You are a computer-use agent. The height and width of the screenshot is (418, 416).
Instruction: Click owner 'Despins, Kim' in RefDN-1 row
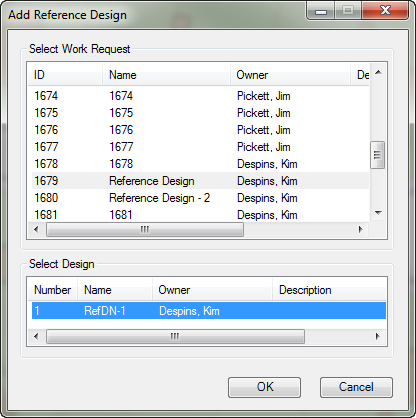[189, 311]
